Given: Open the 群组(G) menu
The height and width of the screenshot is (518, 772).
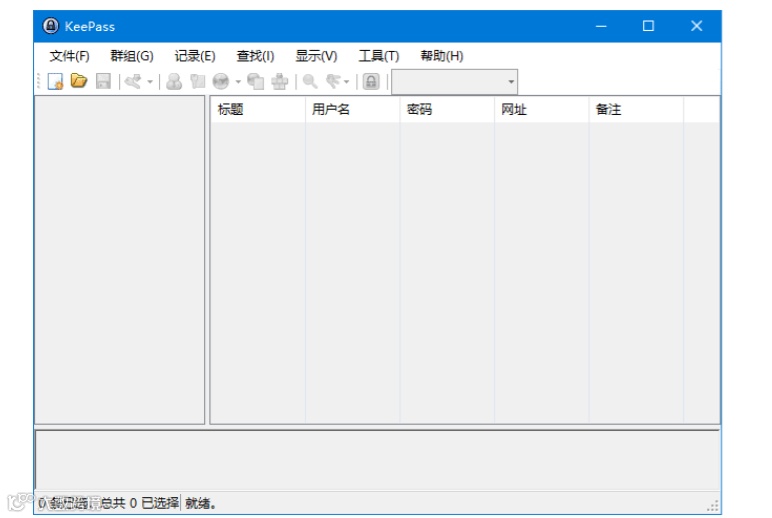Looking at the screenshot, I should tap(132, 56).
